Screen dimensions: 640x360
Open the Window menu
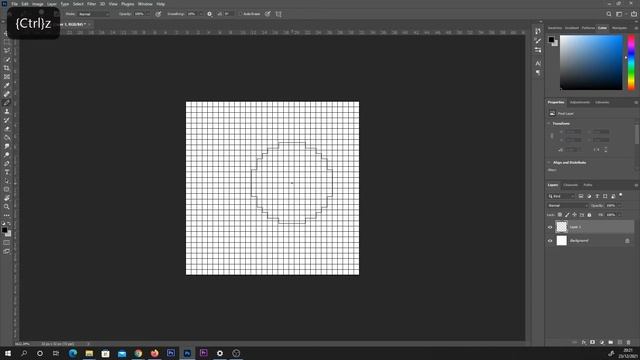[145, 4]
